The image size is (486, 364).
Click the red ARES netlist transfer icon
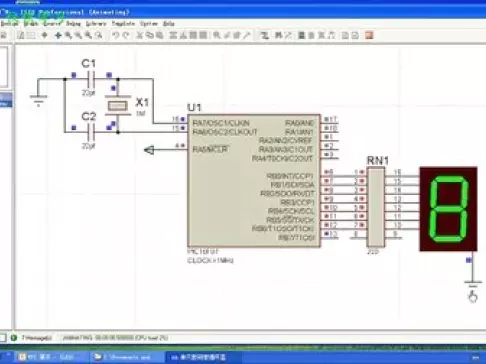369,35
